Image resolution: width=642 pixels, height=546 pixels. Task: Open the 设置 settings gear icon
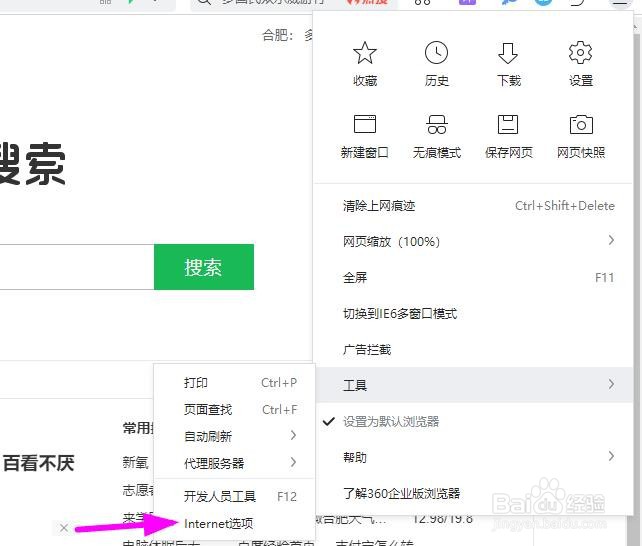(x=580, y=53)
